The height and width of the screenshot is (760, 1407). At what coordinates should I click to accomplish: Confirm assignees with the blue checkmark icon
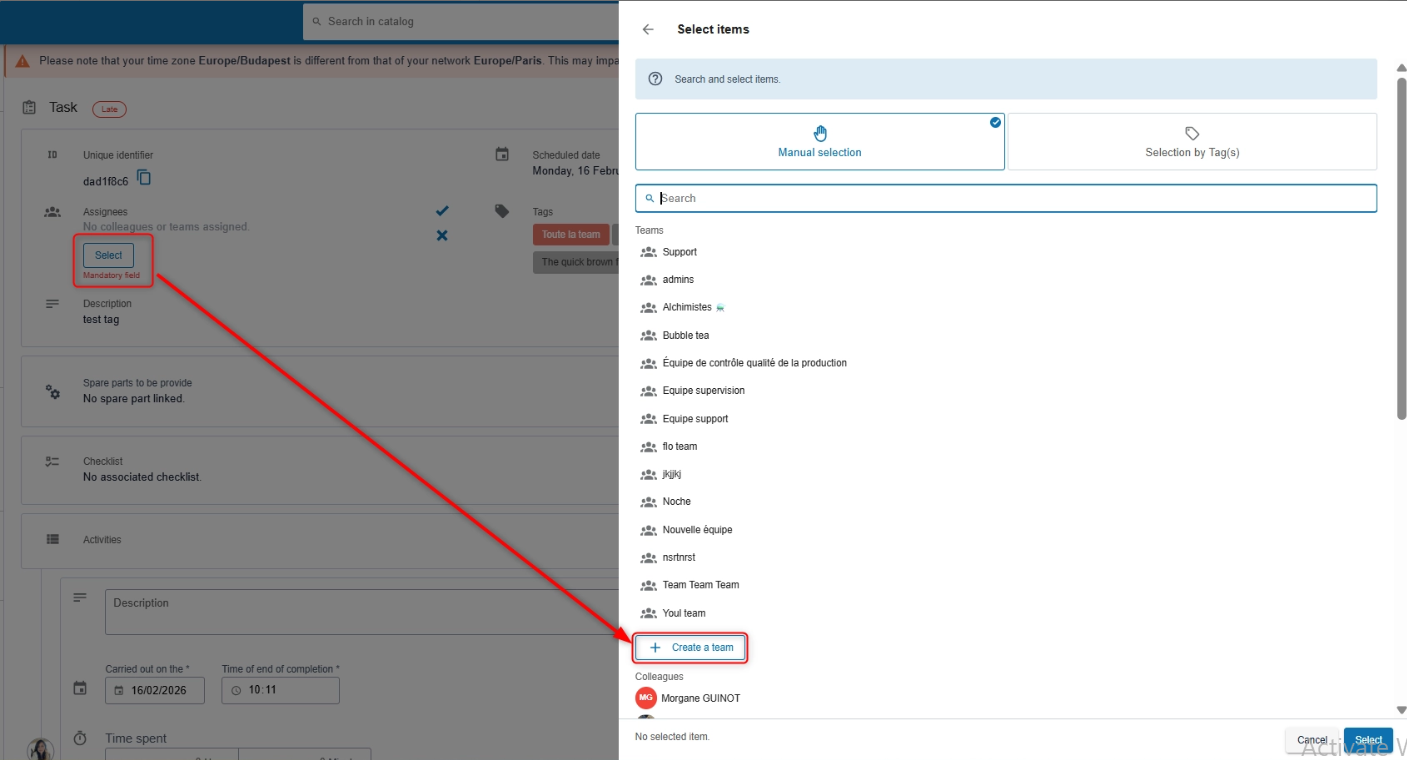tap(442, 211)
